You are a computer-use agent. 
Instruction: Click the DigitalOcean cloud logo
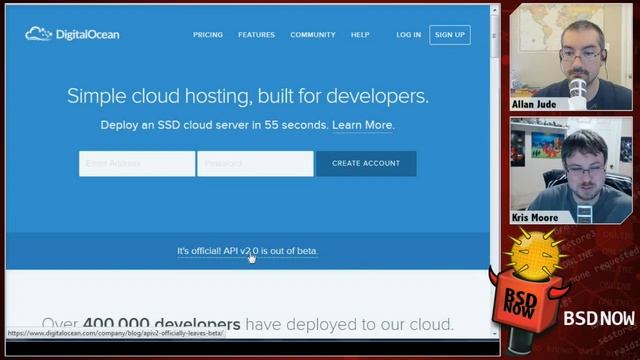click(x=72, y=34)
